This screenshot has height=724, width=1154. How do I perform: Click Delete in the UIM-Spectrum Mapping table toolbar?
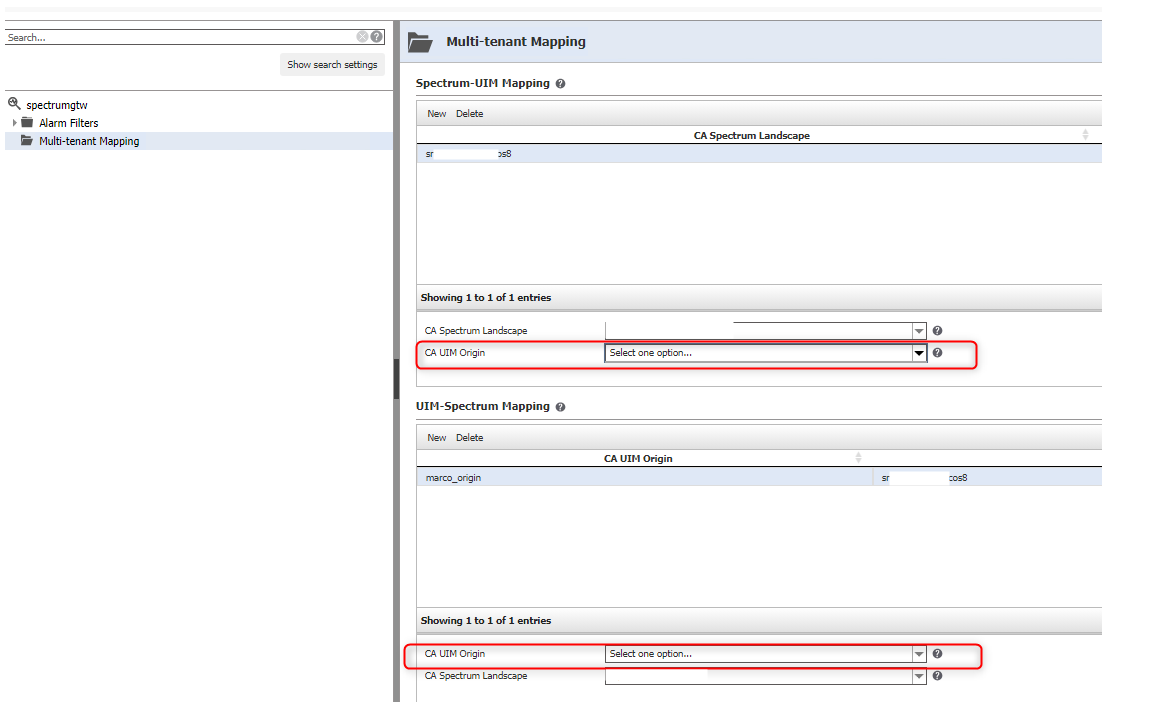(x=469, y=438)
